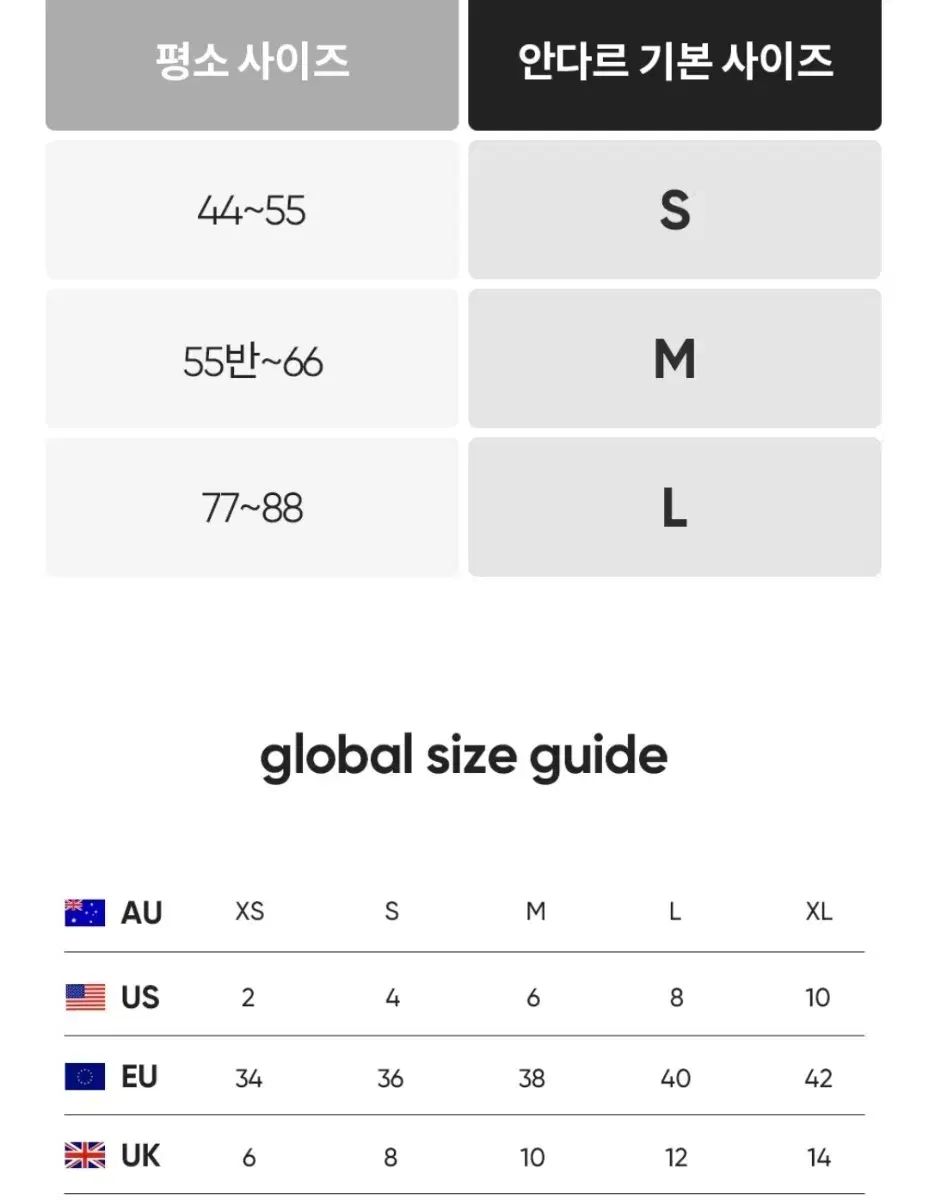Click the 77~88 size range cell
This screenshot has height=1200, width=929.
click(252, 508)
